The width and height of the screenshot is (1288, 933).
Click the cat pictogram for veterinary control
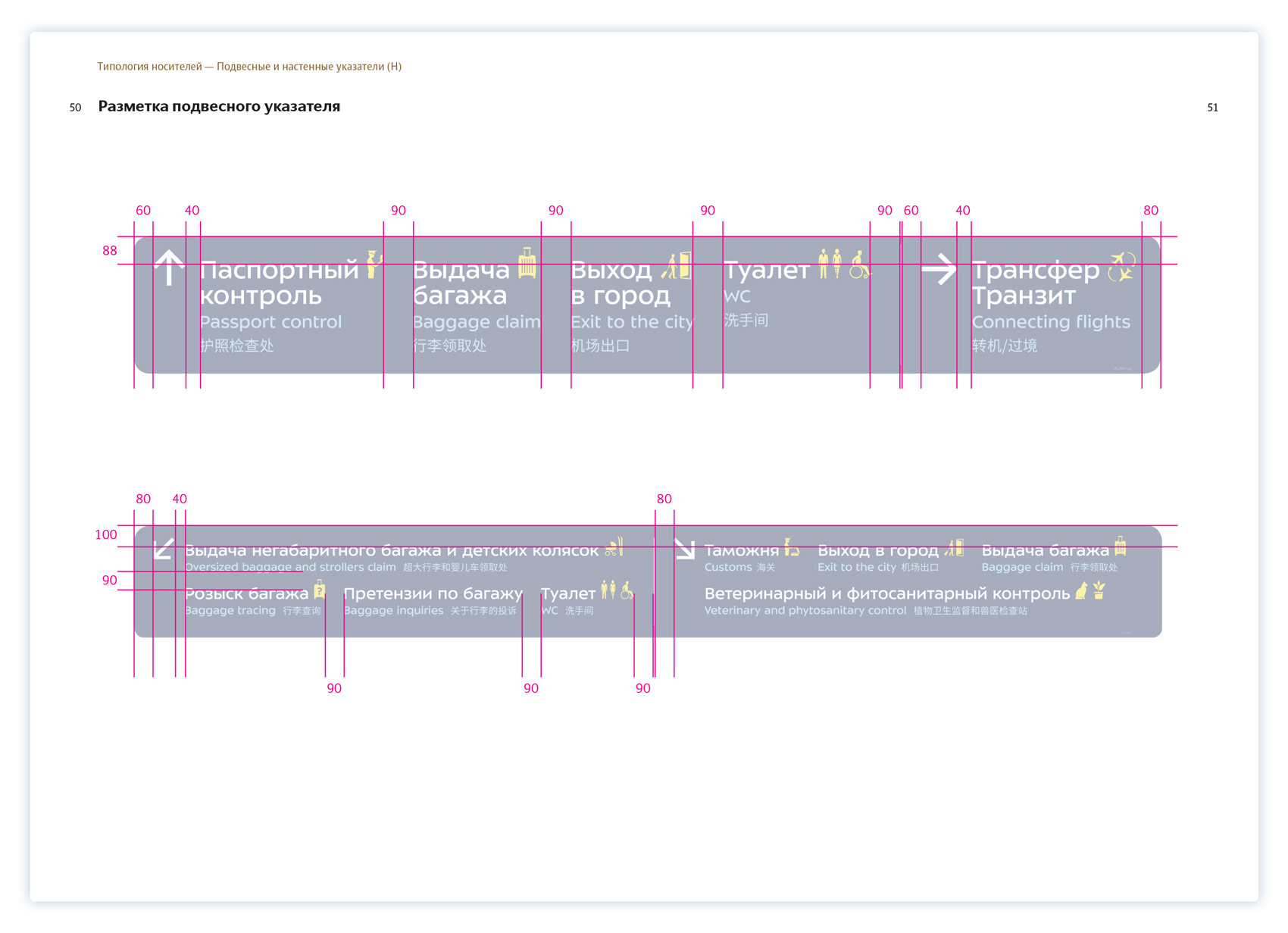point(1082,590)
